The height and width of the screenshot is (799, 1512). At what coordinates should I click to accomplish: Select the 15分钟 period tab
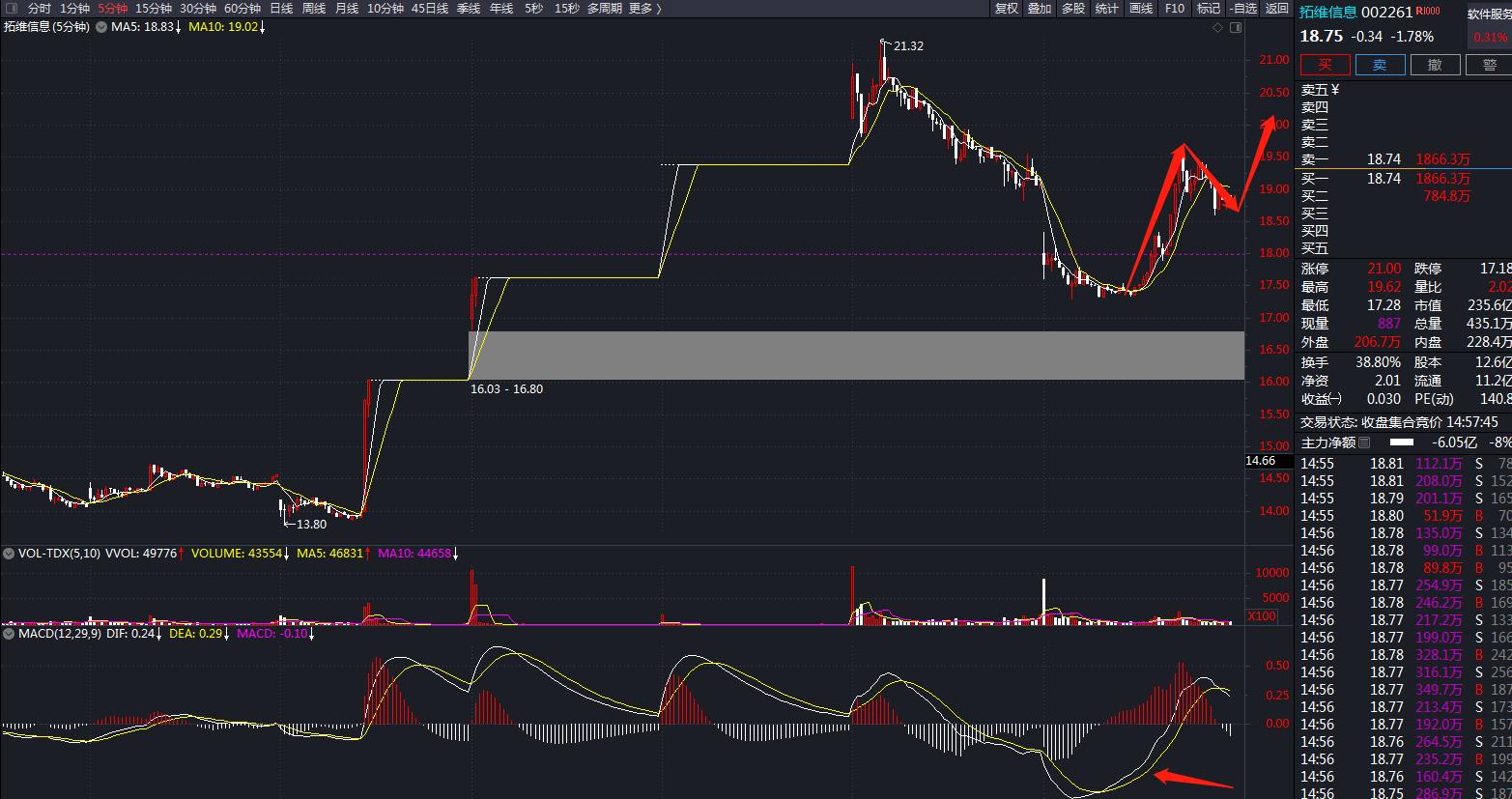[x=154, y=8]
